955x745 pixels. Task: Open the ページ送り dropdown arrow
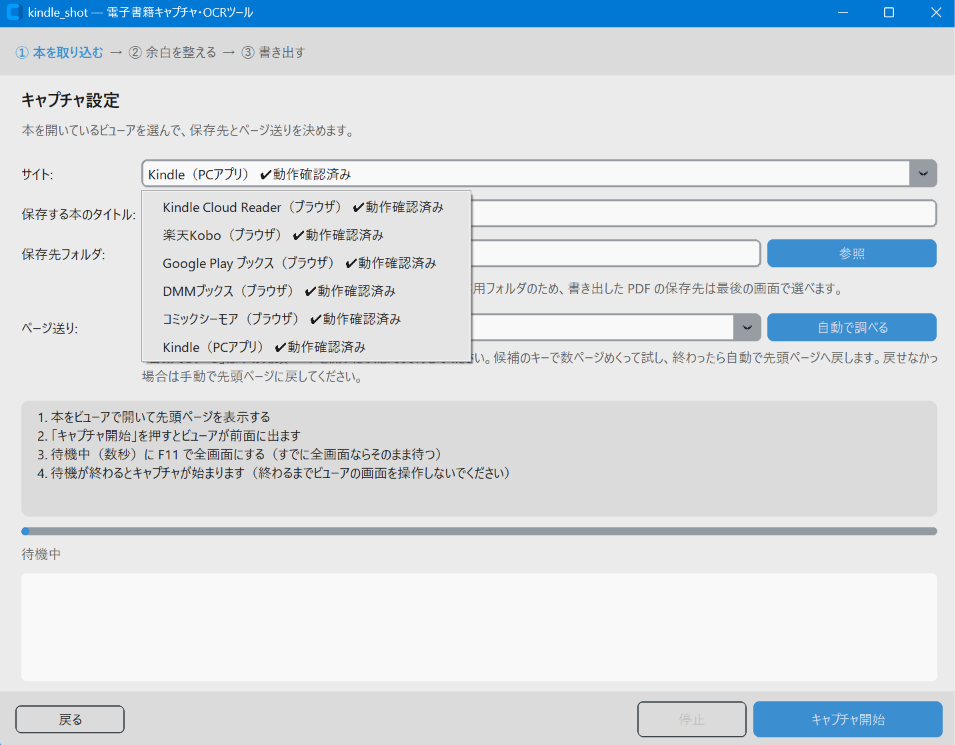pyautogui.click(x=747, y=328)
